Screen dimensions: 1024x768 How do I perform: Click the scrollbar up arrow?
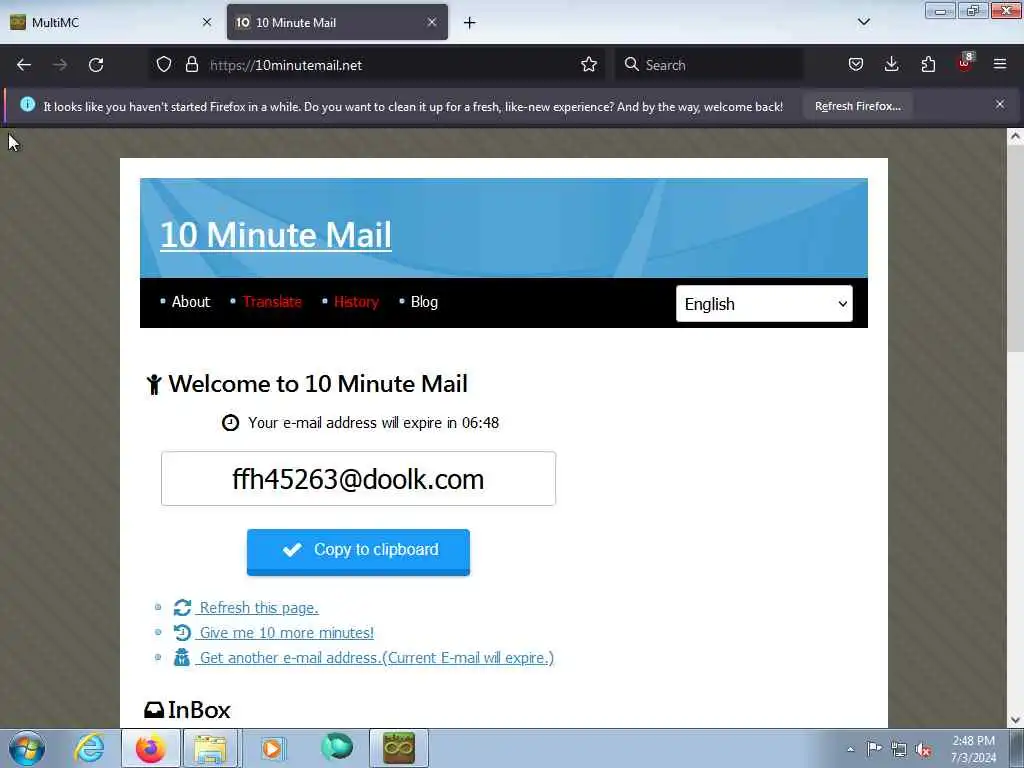point(1015,136)
